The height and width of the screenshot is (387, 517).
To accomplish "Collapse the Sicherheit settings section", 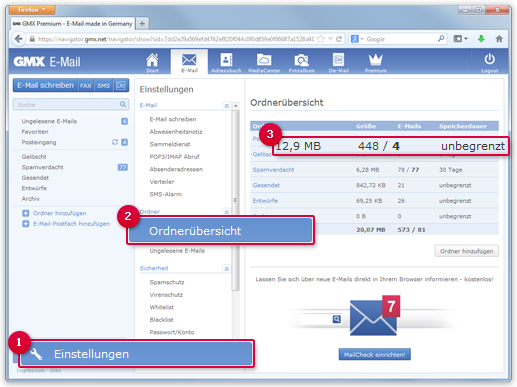I will pyautogui.click(x=227, y=269).
